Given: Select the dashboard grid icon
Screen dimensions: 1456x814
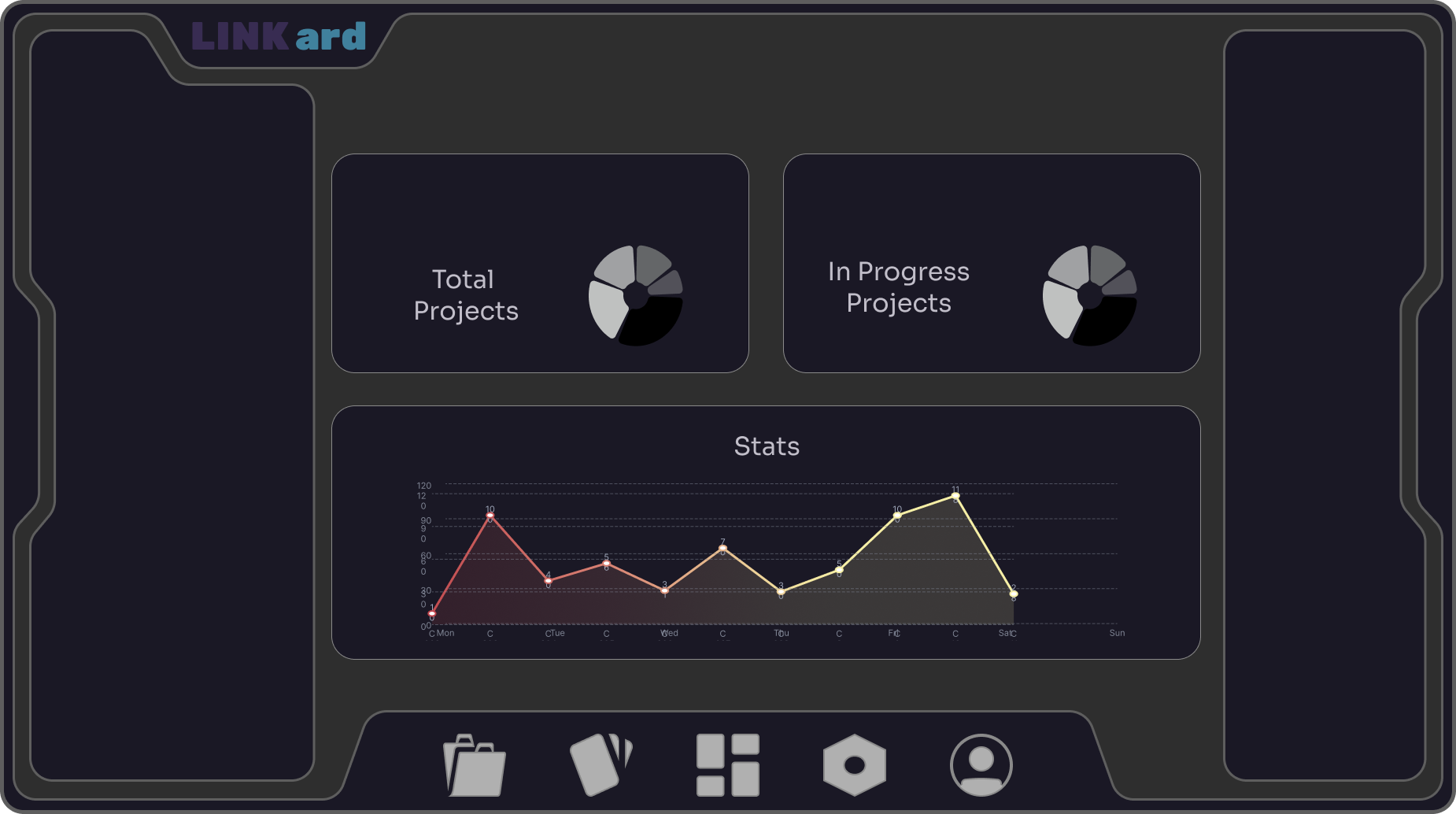Looking at the screenshot, I should click(x=728, y=765).
